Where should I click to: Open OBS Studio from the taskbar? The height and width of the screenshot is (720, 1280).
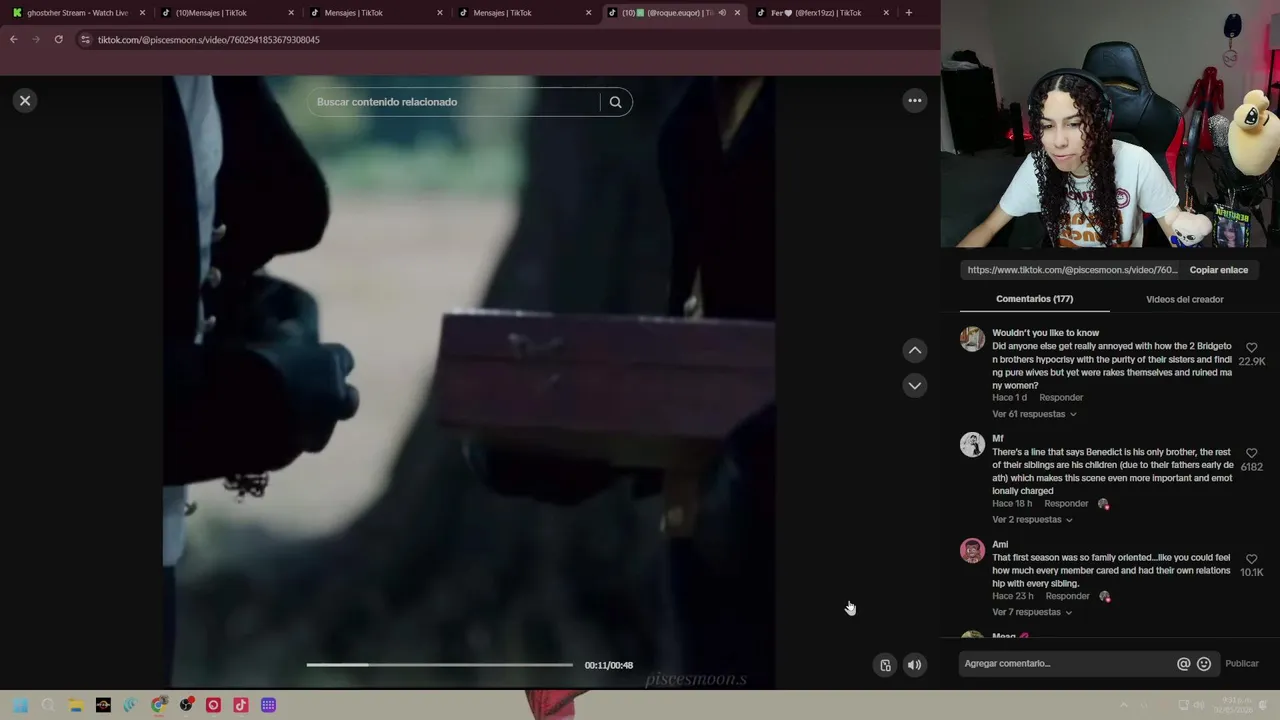pos(186,705)
